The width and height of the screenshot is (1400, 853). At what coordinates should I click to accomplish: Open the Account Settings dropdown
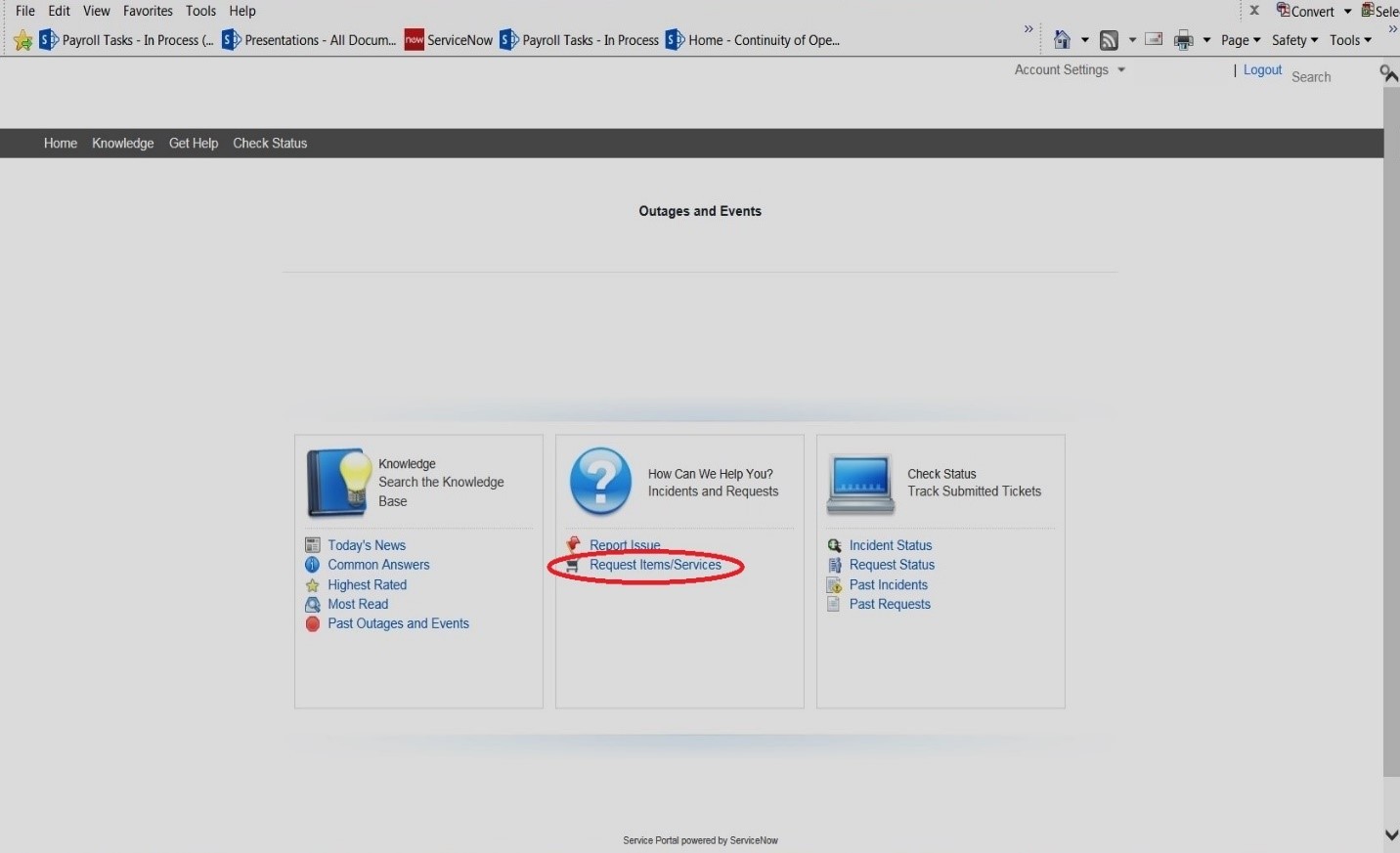[x=1070, y=69]
